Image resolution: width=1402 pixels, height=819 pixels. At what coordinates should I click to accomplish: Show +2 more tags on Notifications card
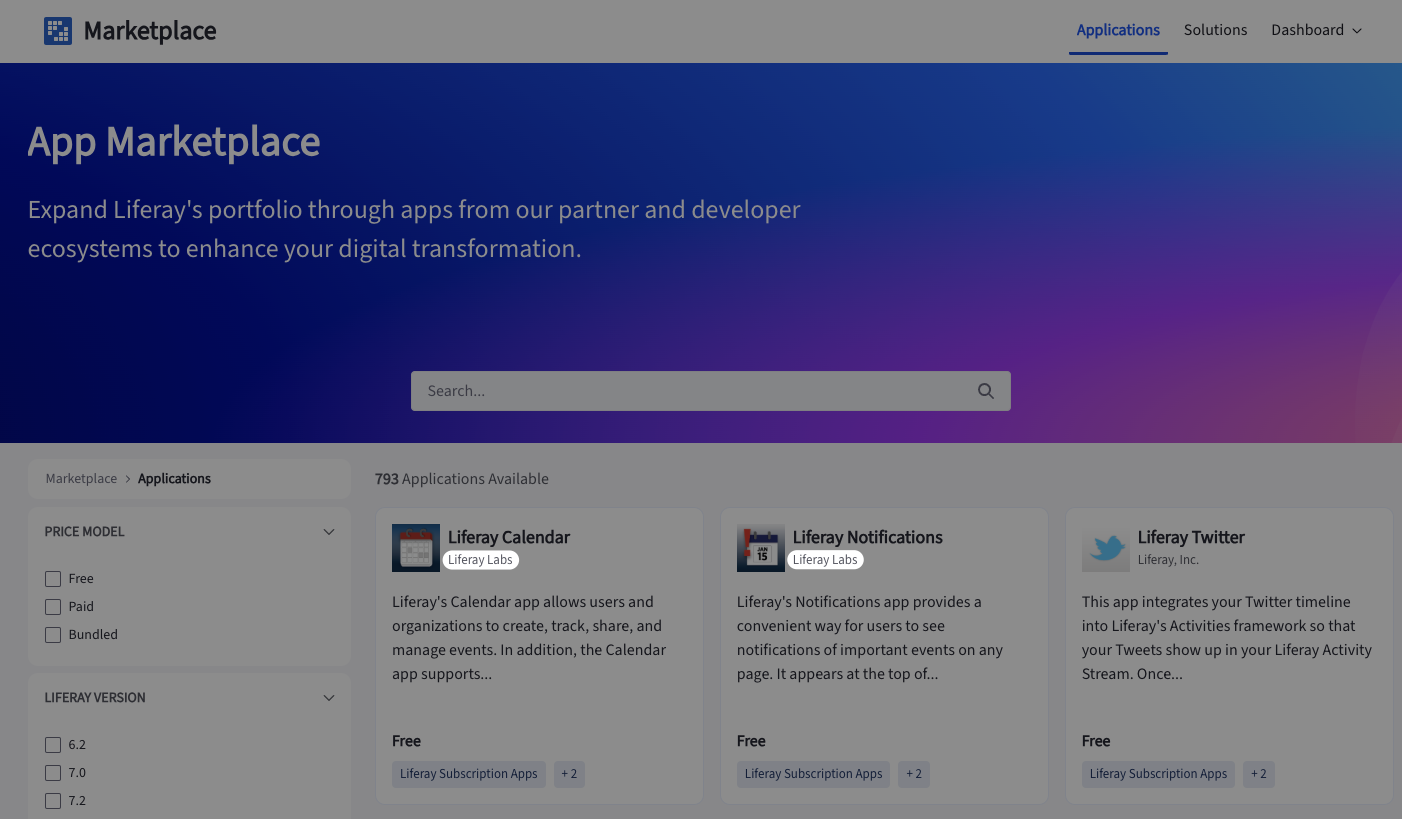click(914, 774)
